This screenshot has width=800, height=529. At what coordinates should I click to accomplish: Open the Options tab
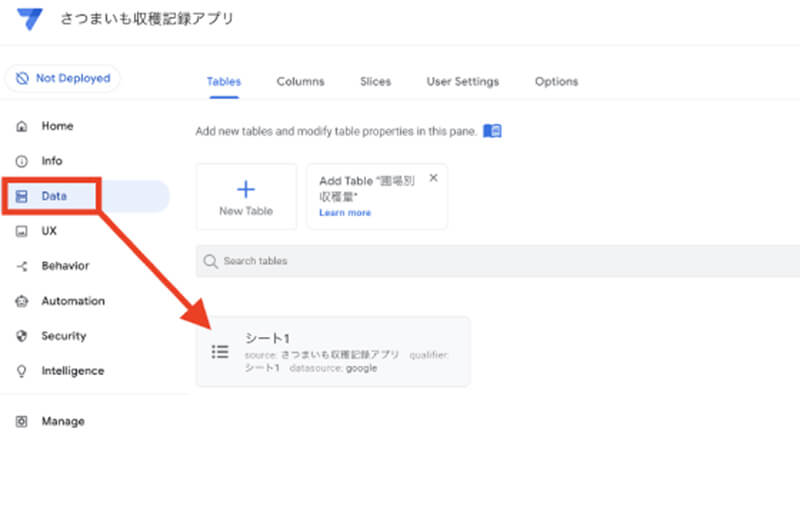pyautogui.click(x=556, y=82)
